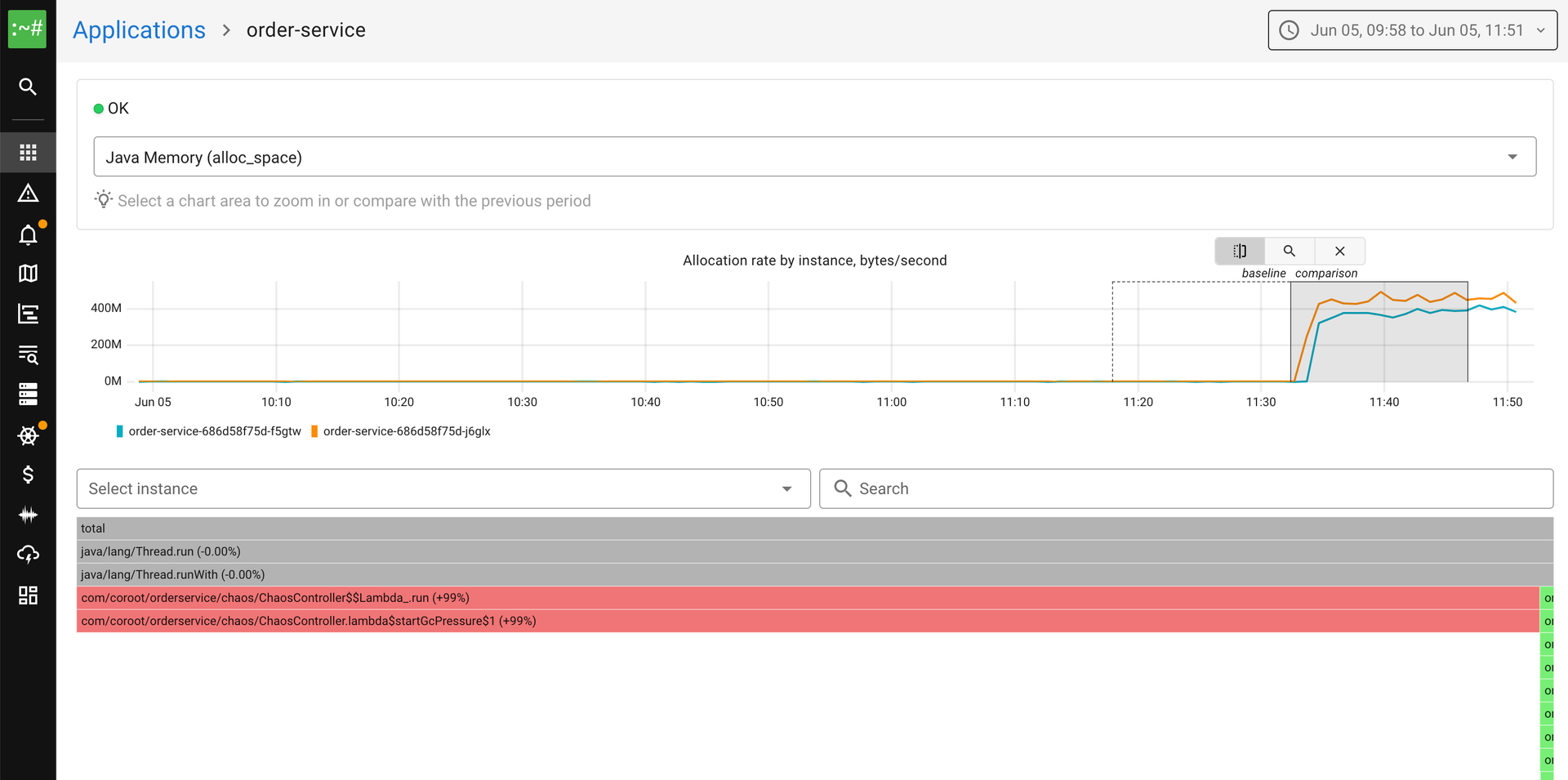Viewport: 1568px width, 780px height.
Task: Open the nodes server rack icon
Action: [x=28, y=394]
